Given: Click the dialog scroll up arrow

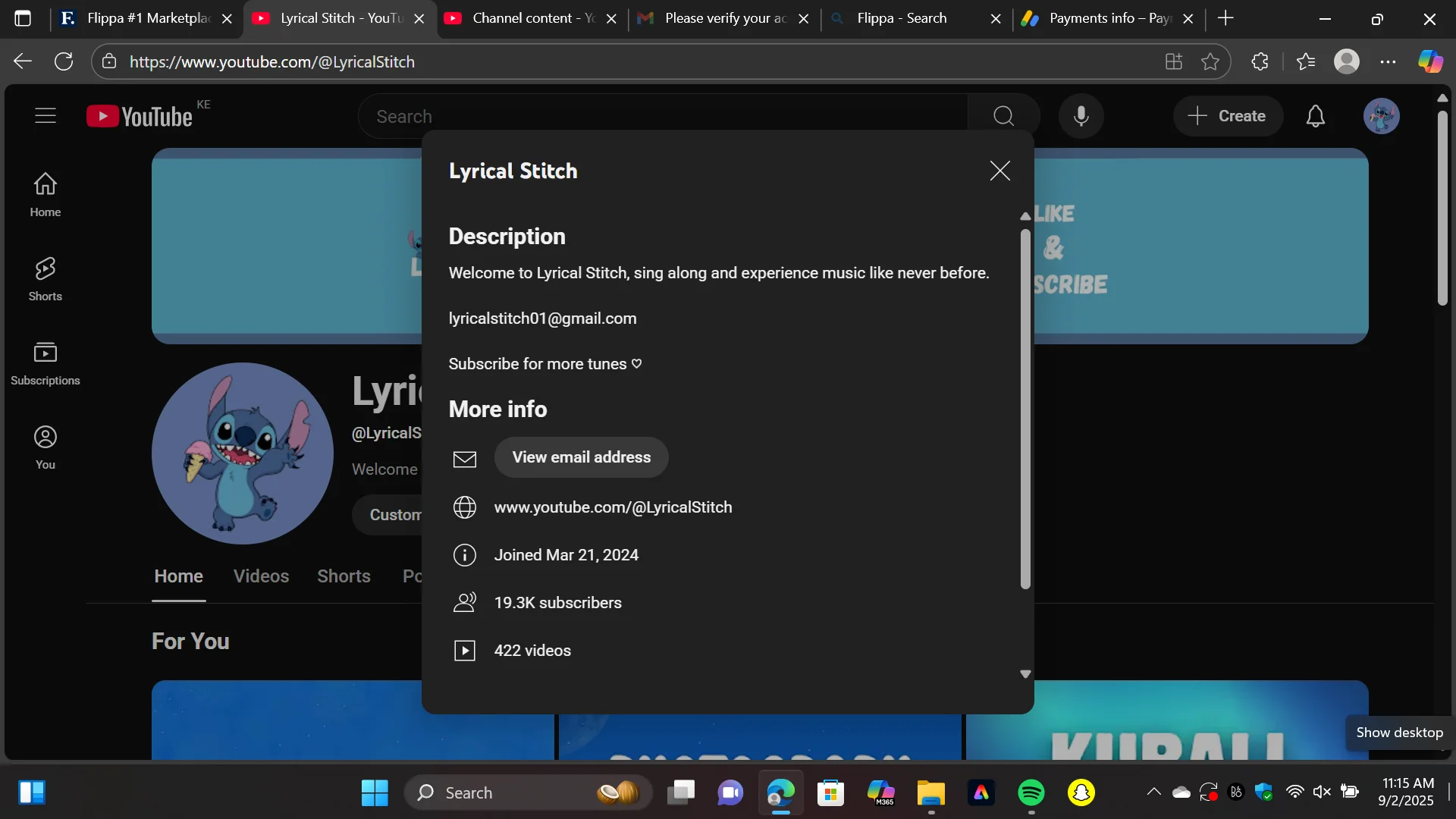Looking at the screenshot, I should [x=1025, y=216].
